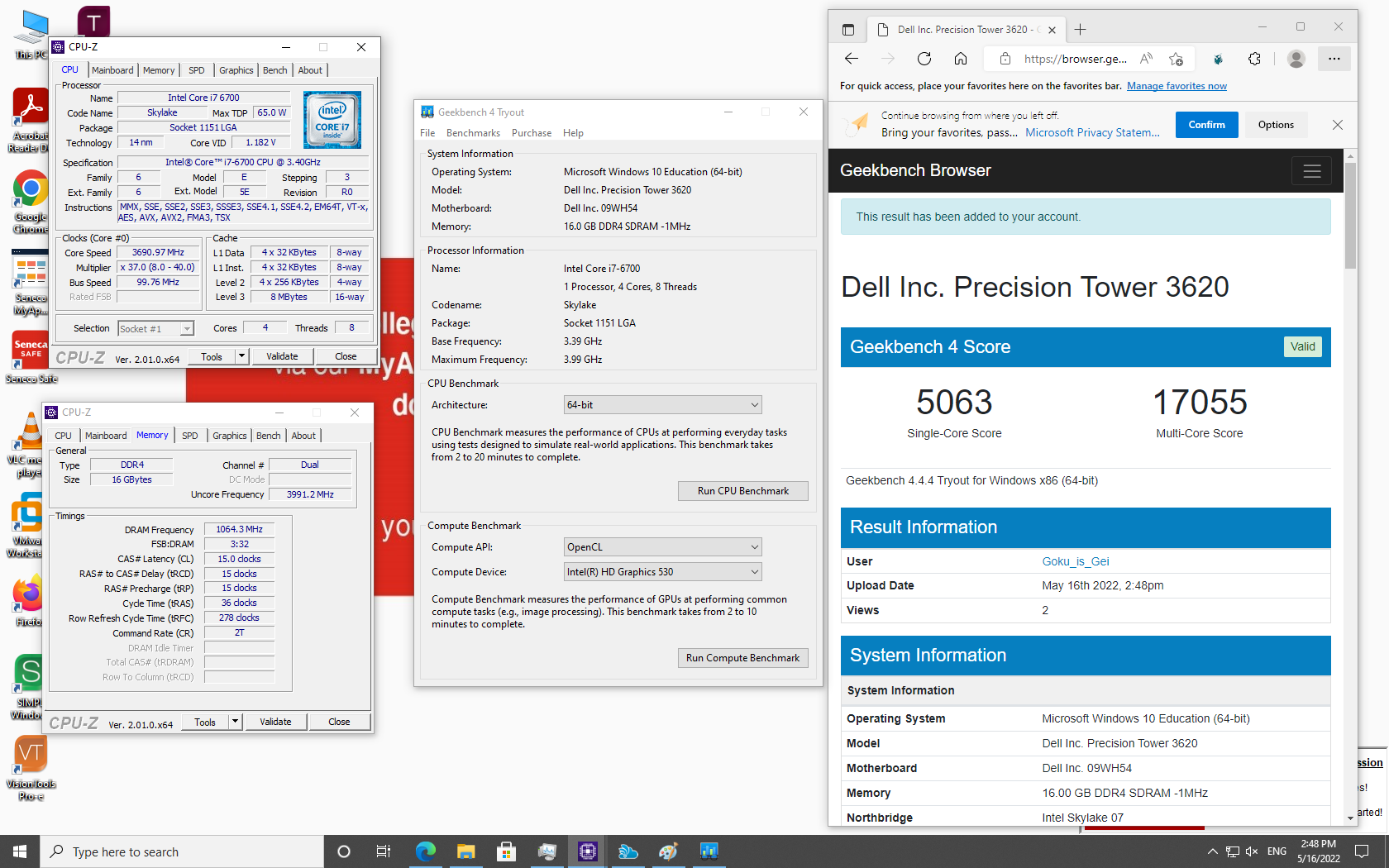
Task: Click Run Compute Benchmark button
Action: [x=743, y=658]
